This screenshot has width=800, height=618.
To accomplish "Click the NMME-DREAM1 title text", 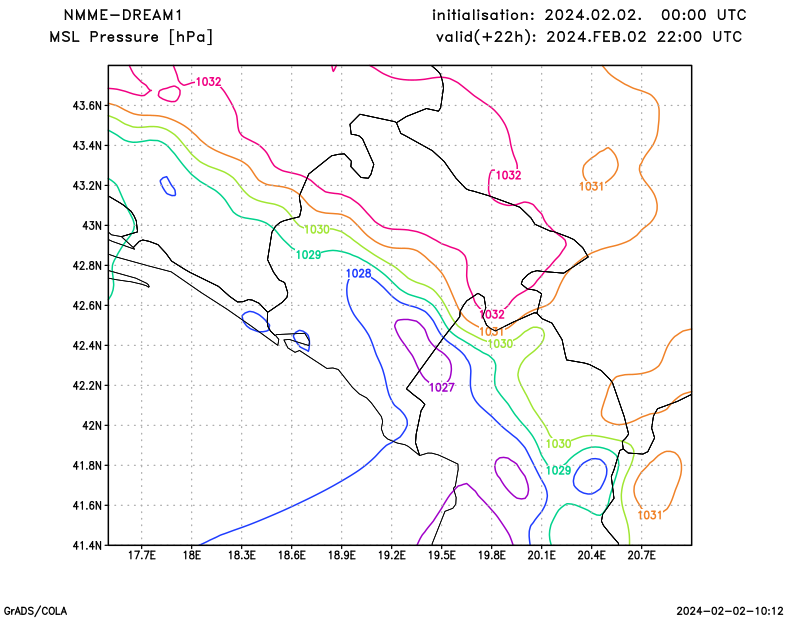I will [122, 15].
